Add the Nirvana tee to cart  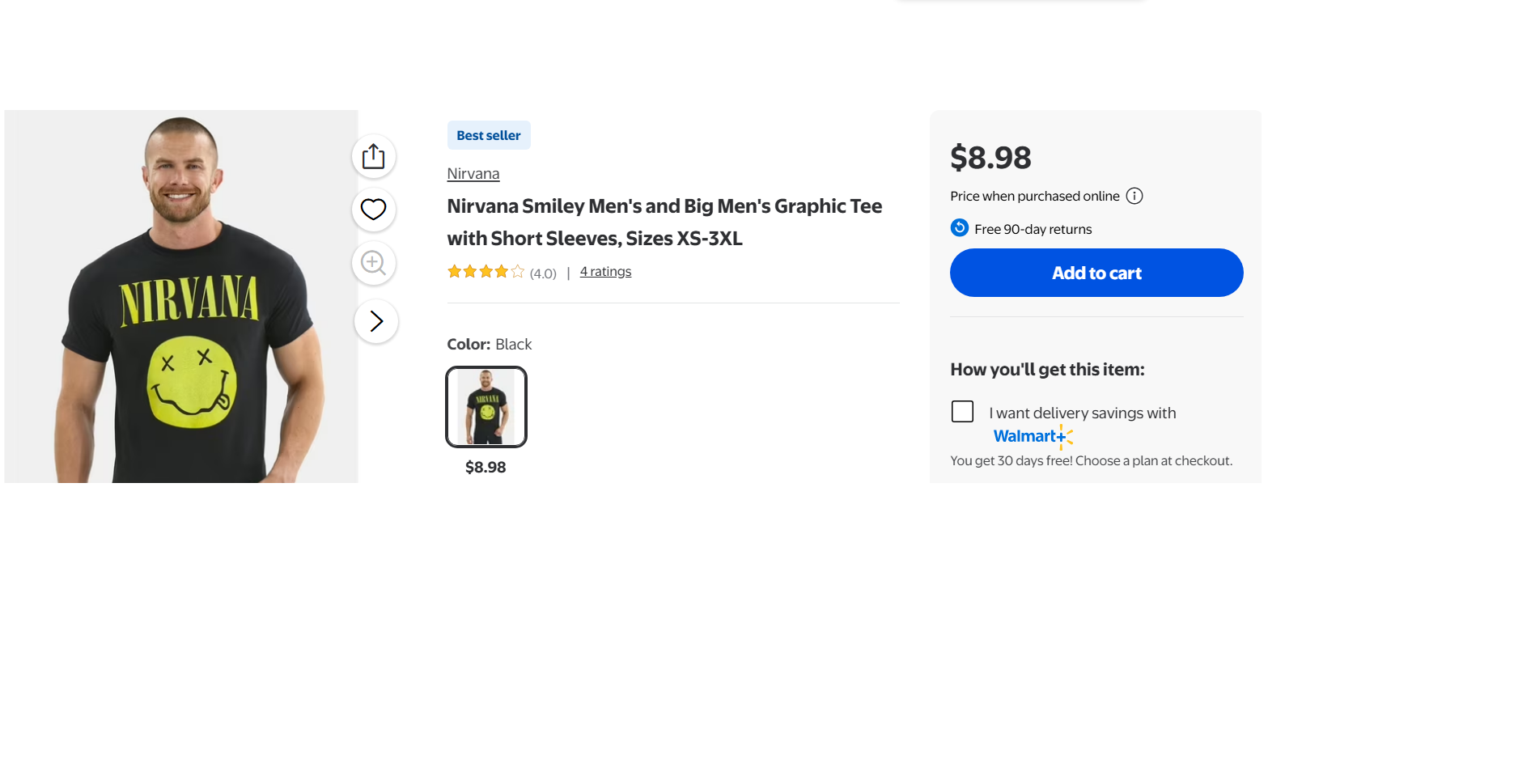[1096, 273]
